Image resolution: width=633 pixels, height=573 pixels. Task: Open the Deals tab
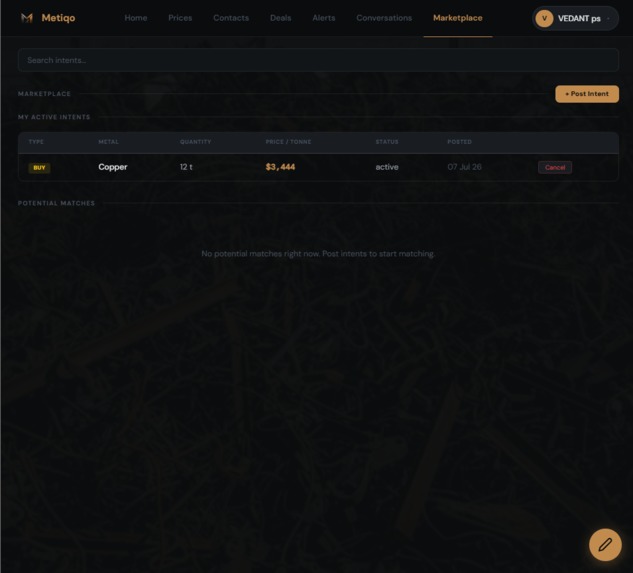(281, 18)
